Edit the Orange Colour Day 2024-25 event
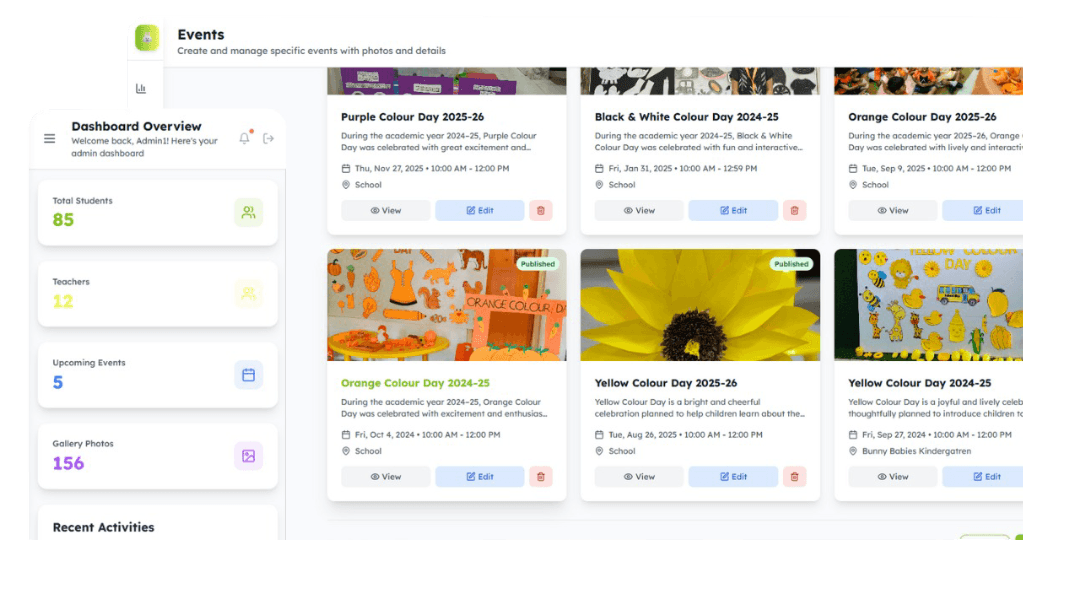Viewport: 1080px width, 607px height. coord(480,477)
